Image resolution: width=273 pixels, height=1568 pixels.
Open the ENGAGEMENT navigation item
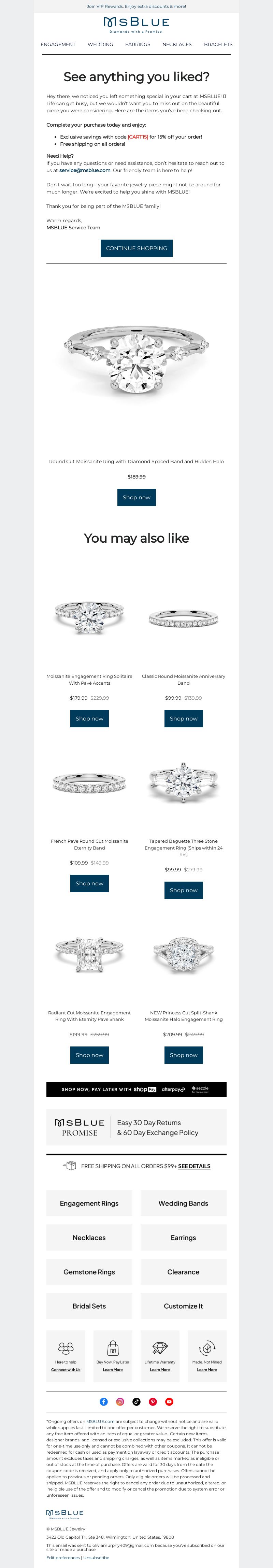[58, 44]
